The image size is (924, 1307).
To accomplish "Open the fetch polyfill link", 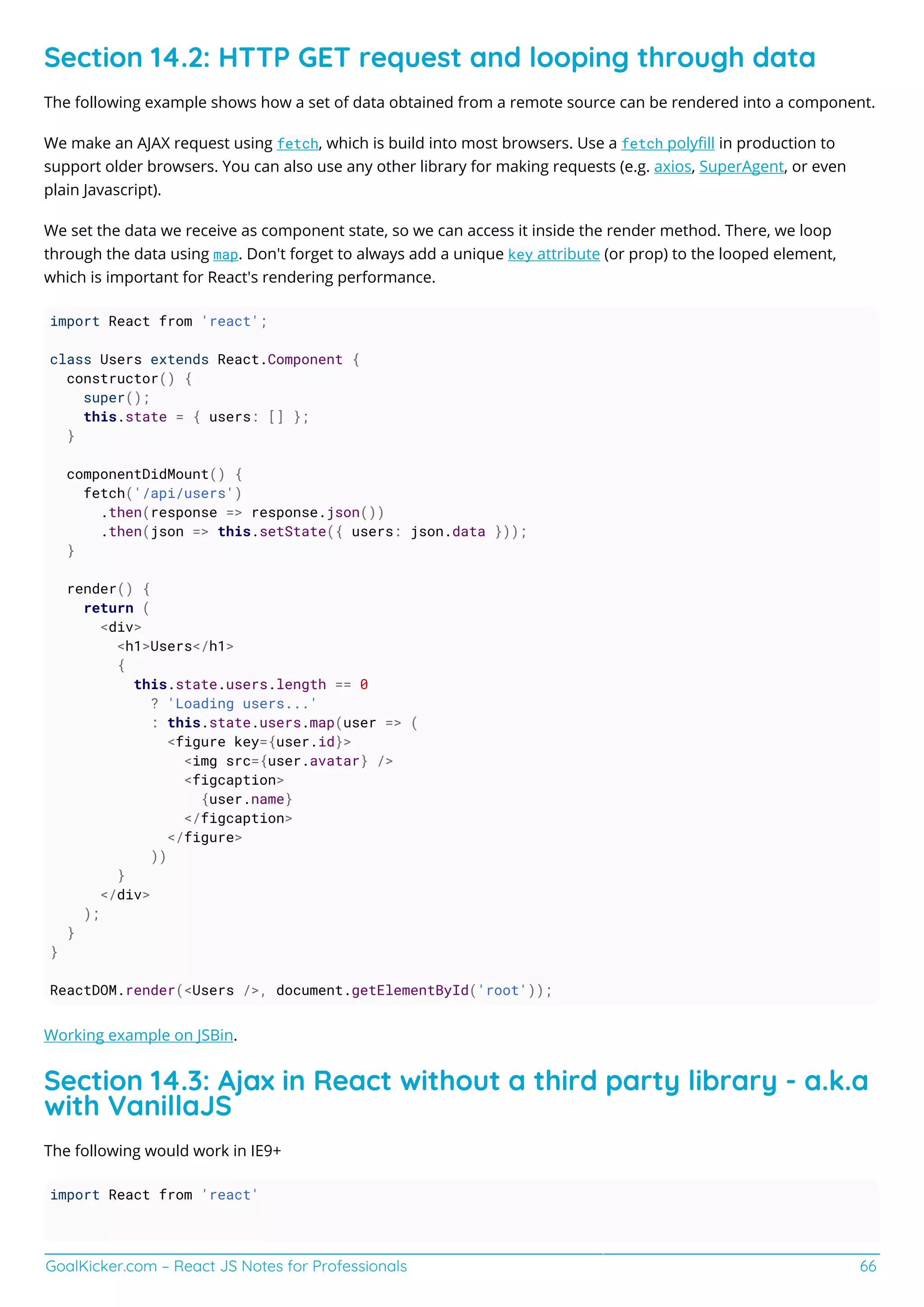I will [x=667, y=144].
